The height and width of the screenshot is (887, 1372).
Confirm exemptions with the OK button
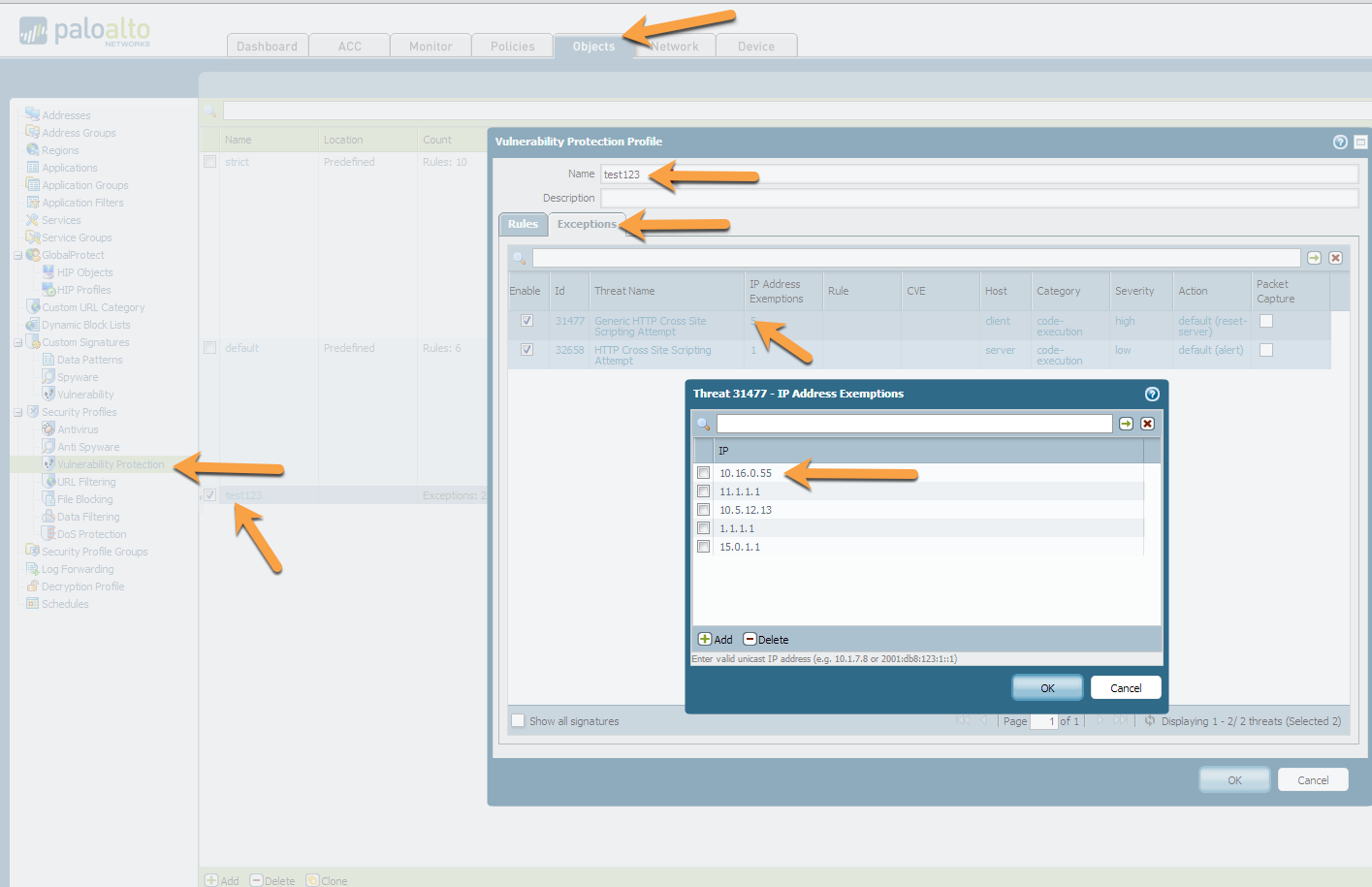[1047, 687]
